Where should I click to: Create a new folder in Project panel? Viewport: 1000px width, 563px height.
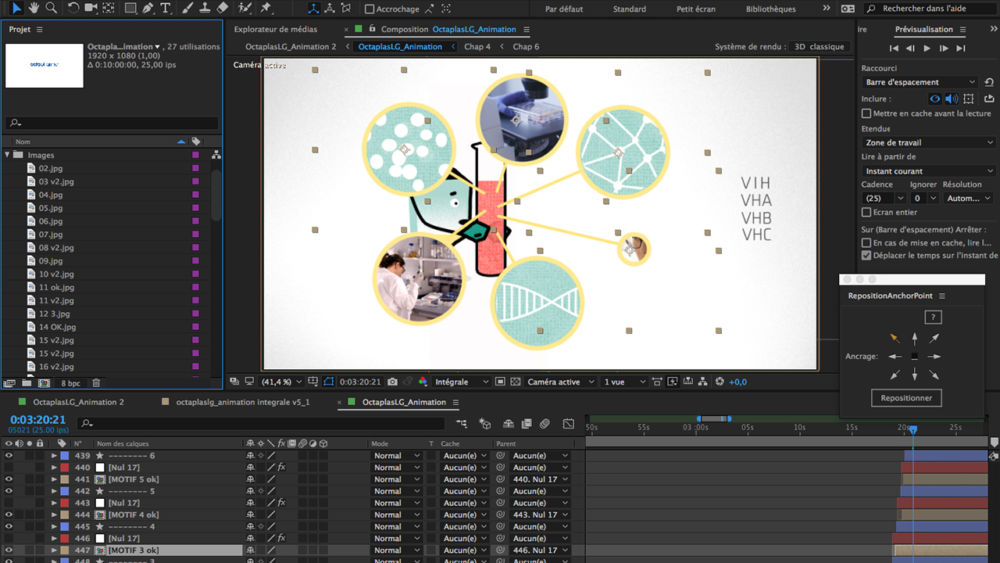tap(27, 383)
